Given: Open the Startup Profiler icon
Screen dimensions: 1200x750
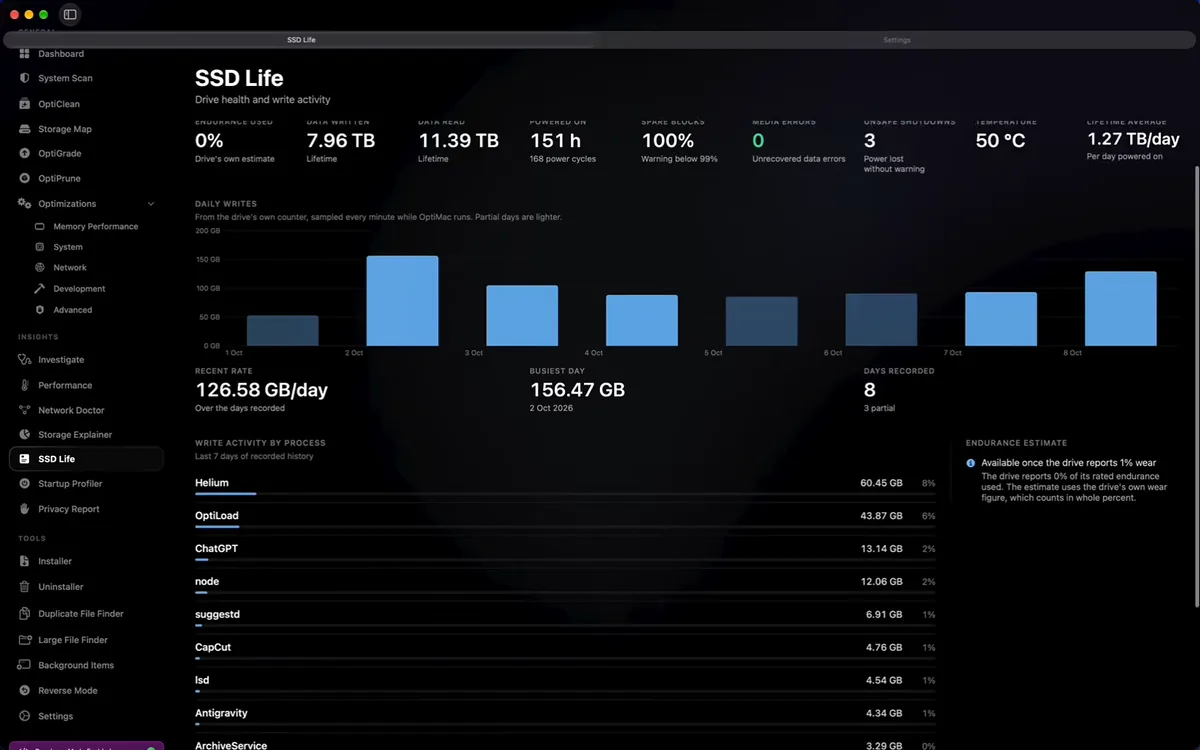Looking at the screenshot, I should (25, 484).
